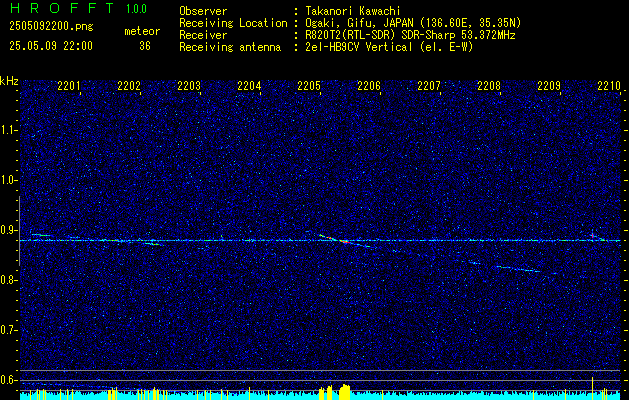Click the 0.9 kHz axis label
This screenshot has height=400, width=629.
[9, 230]
